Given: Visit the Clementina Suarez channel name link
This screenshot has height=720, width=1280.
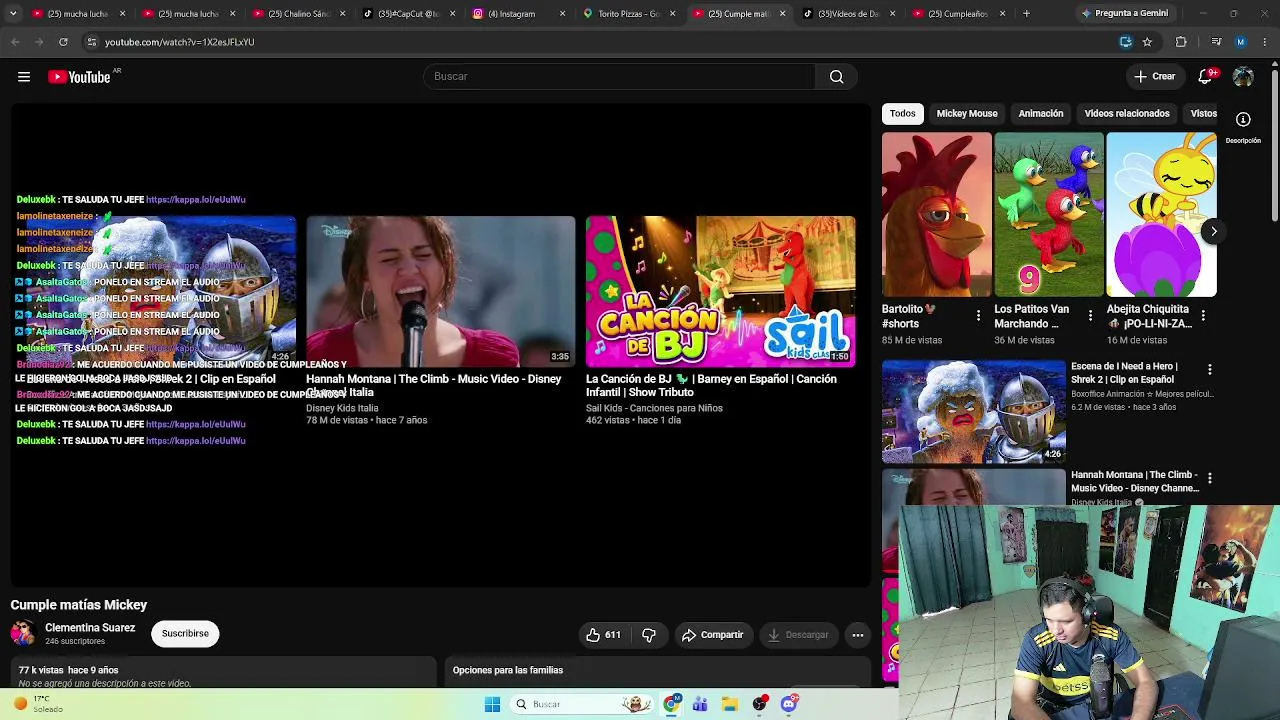Looking at the screenshot, I should 90,628.
